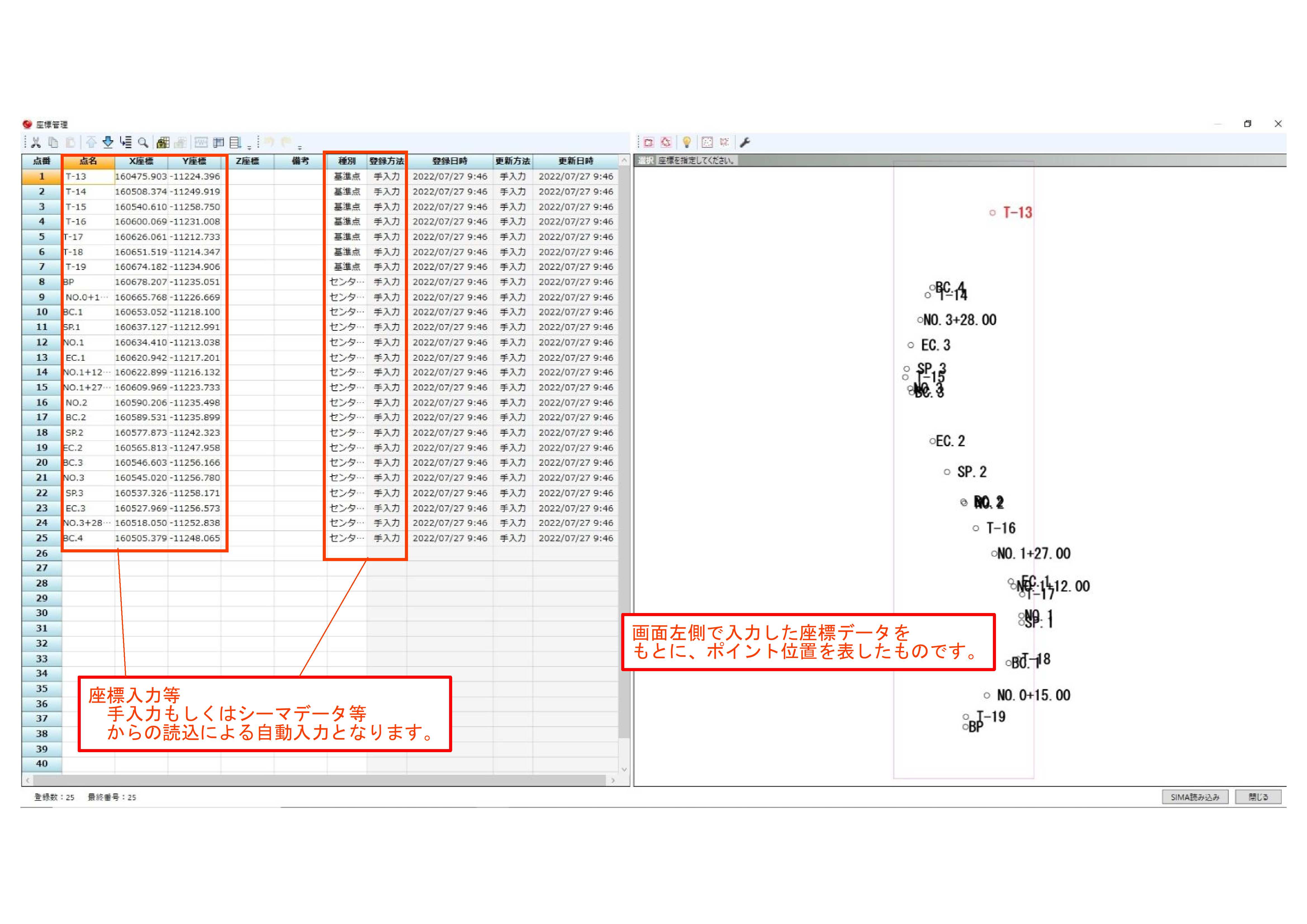Click the 登録日時 column header
The height and width of the screenshot is (924, 1307).
pyautogui.click(x=450, y=161)
